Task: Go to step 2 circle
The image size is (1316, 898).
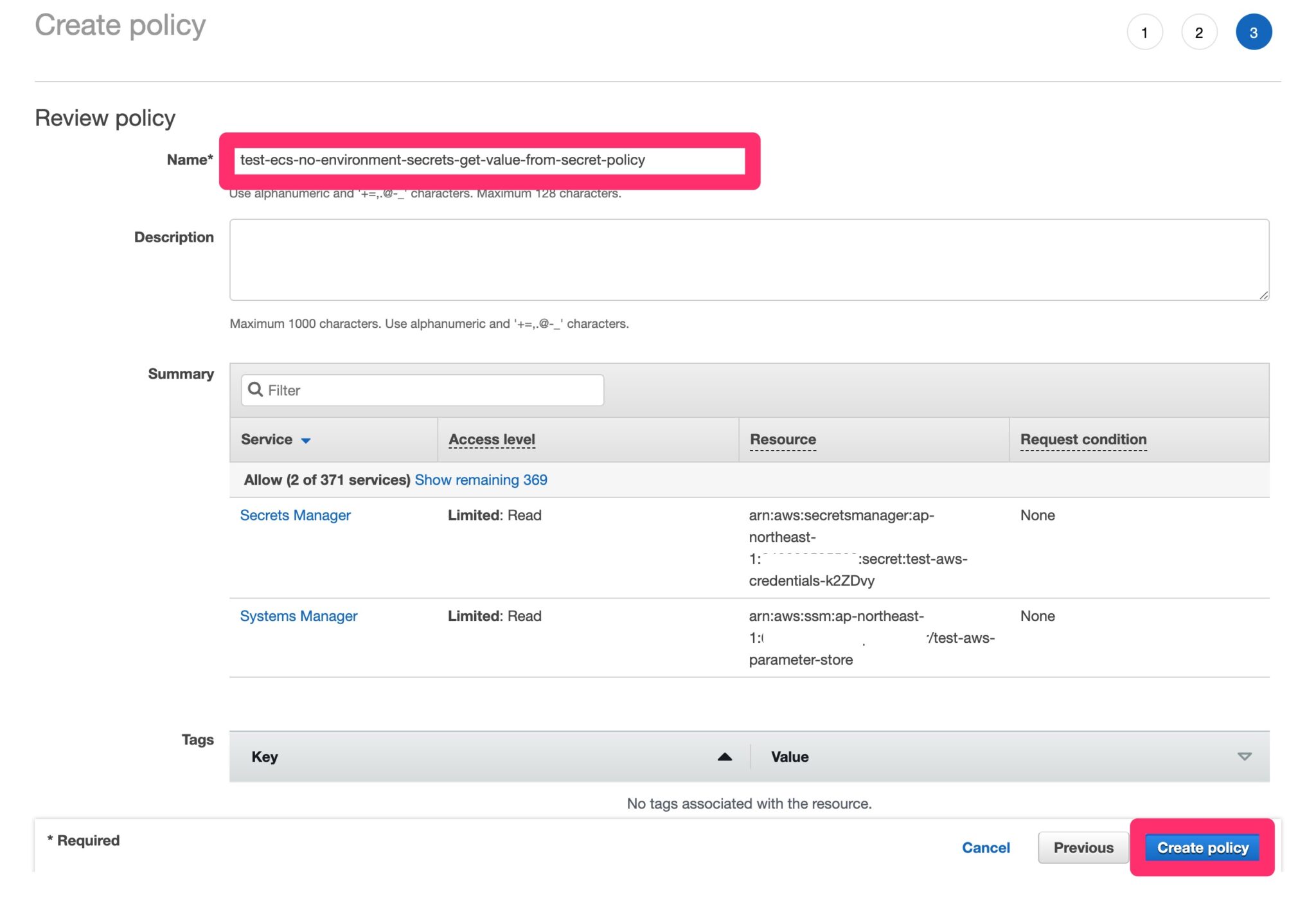Action: coord(1198,32)
